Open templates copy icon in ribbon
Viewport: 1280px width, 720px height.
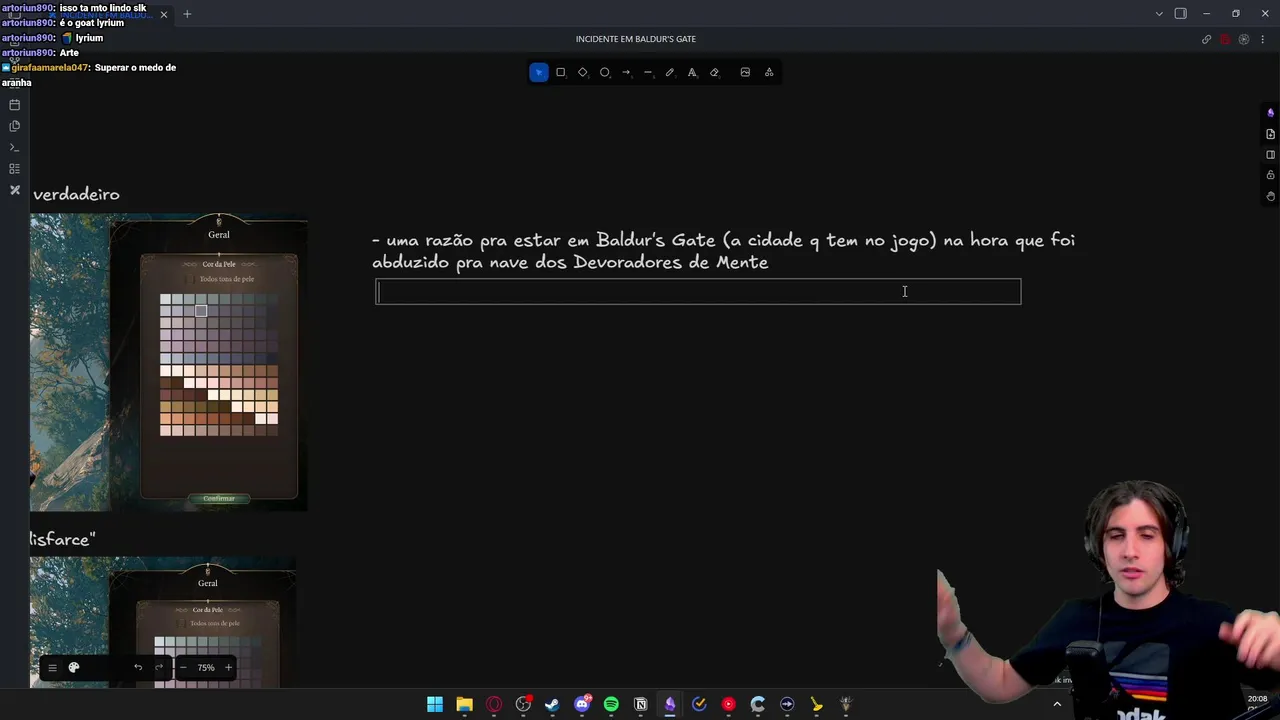coord(14,126)
